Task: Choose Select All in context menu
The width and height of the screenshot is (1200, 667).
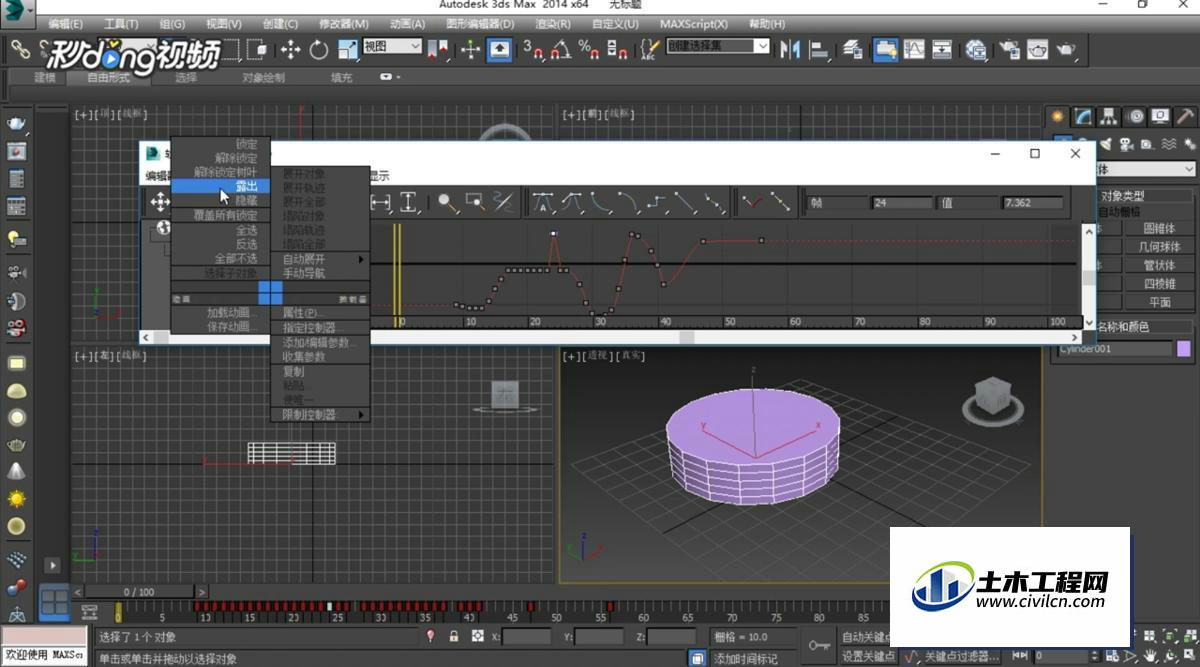Action: point(220,230)
